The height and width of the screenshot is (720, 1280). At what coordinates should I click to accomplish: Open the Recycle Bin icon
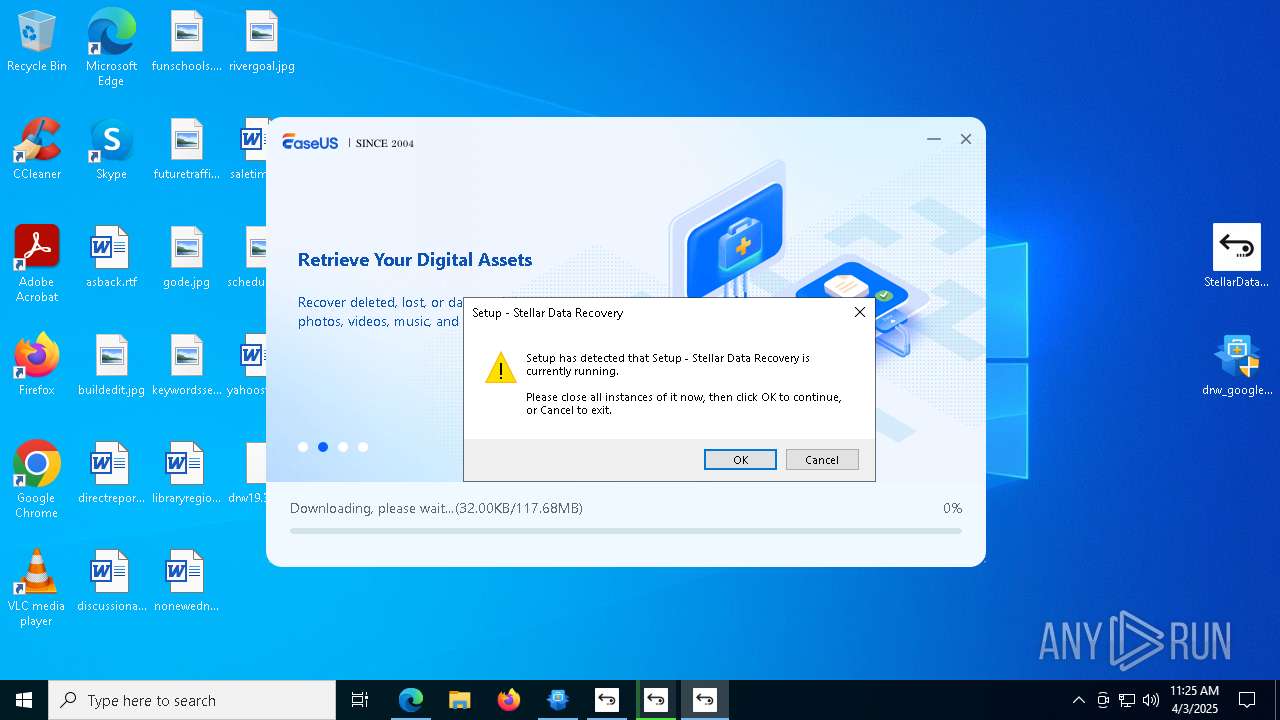37,42
